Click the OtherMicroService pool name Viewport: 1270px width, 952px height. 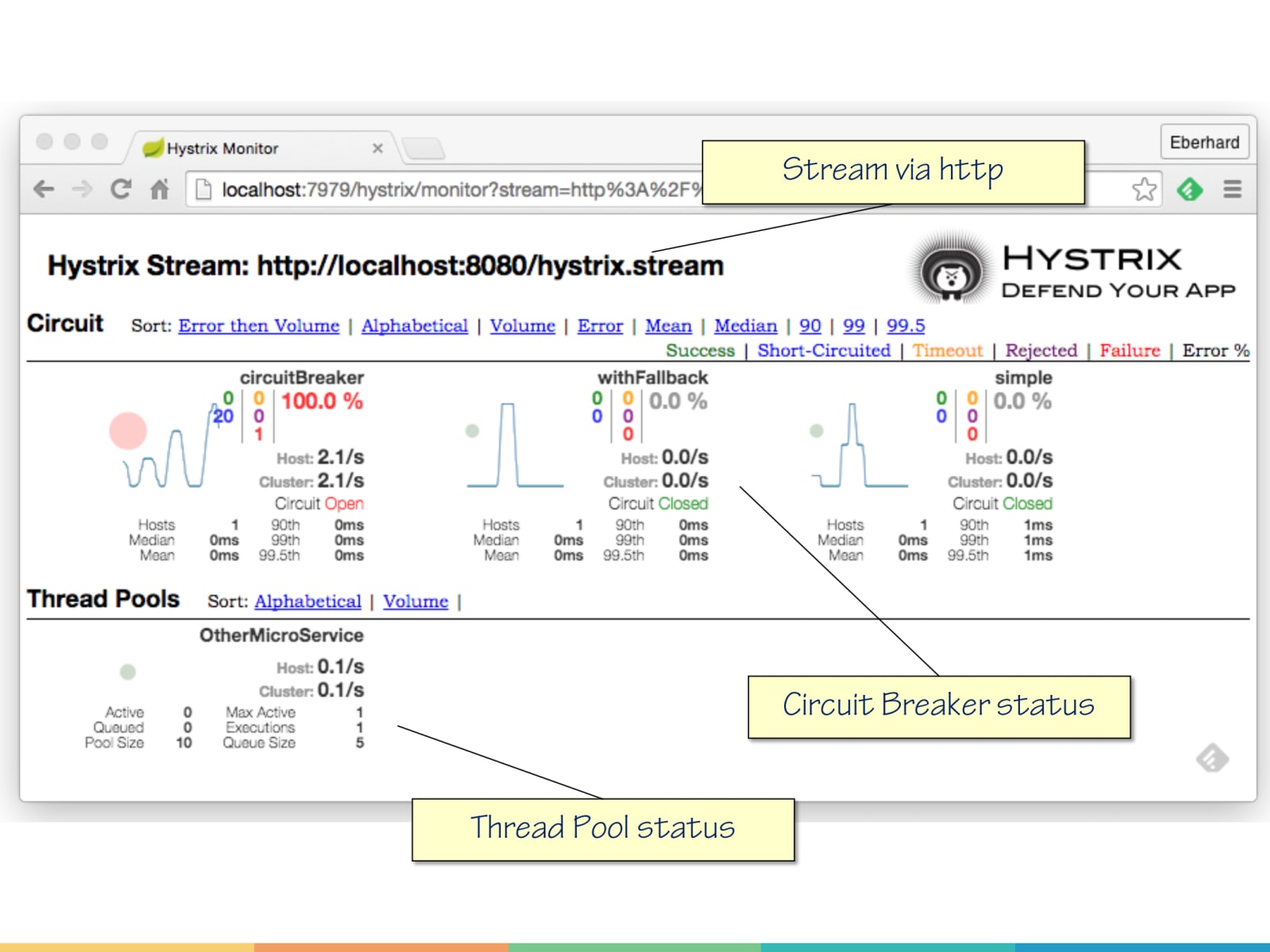coord(282,635)
